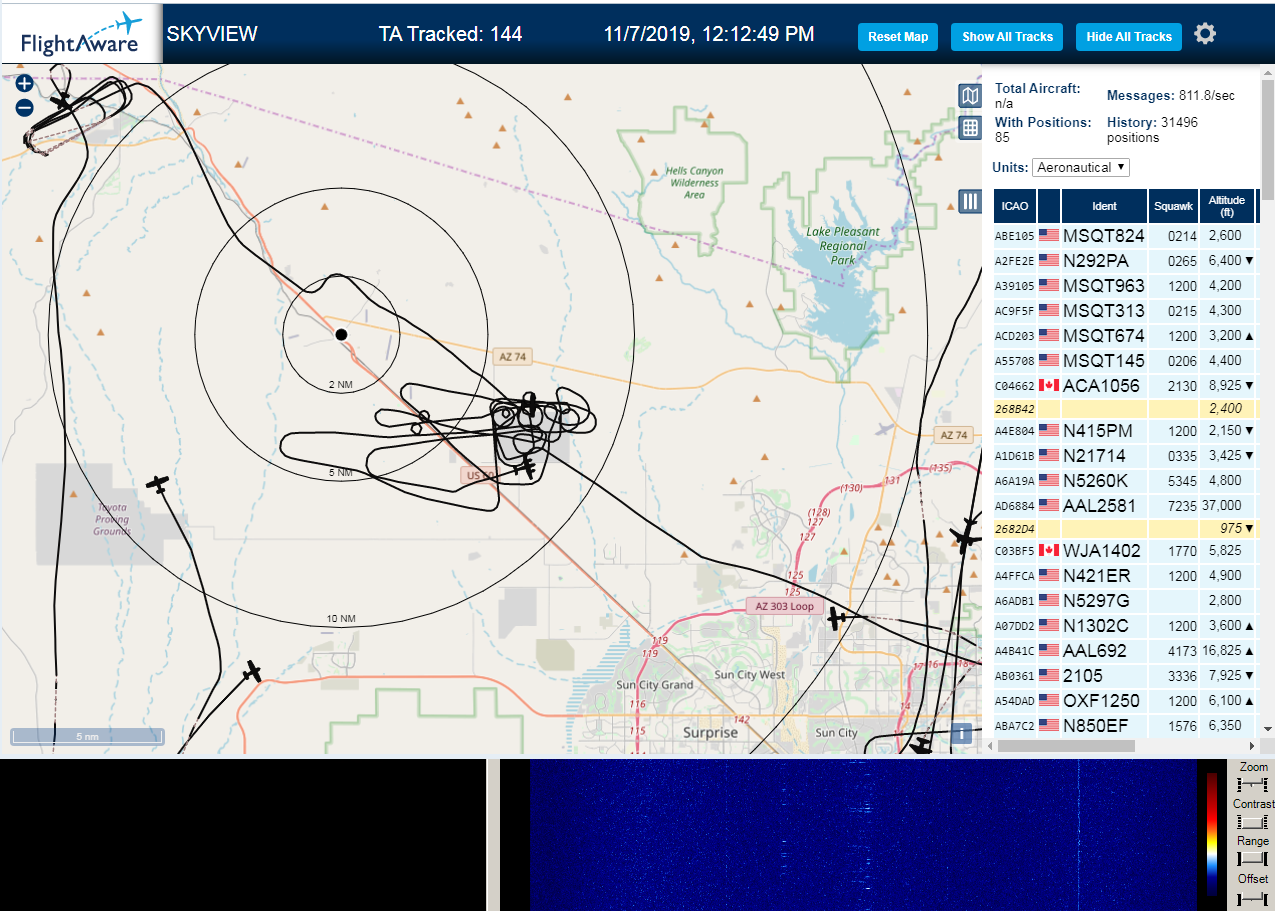Click climbing arrow in MSQT674 altitude cell
This screenshot has width=1275, height=911.
1249,336
